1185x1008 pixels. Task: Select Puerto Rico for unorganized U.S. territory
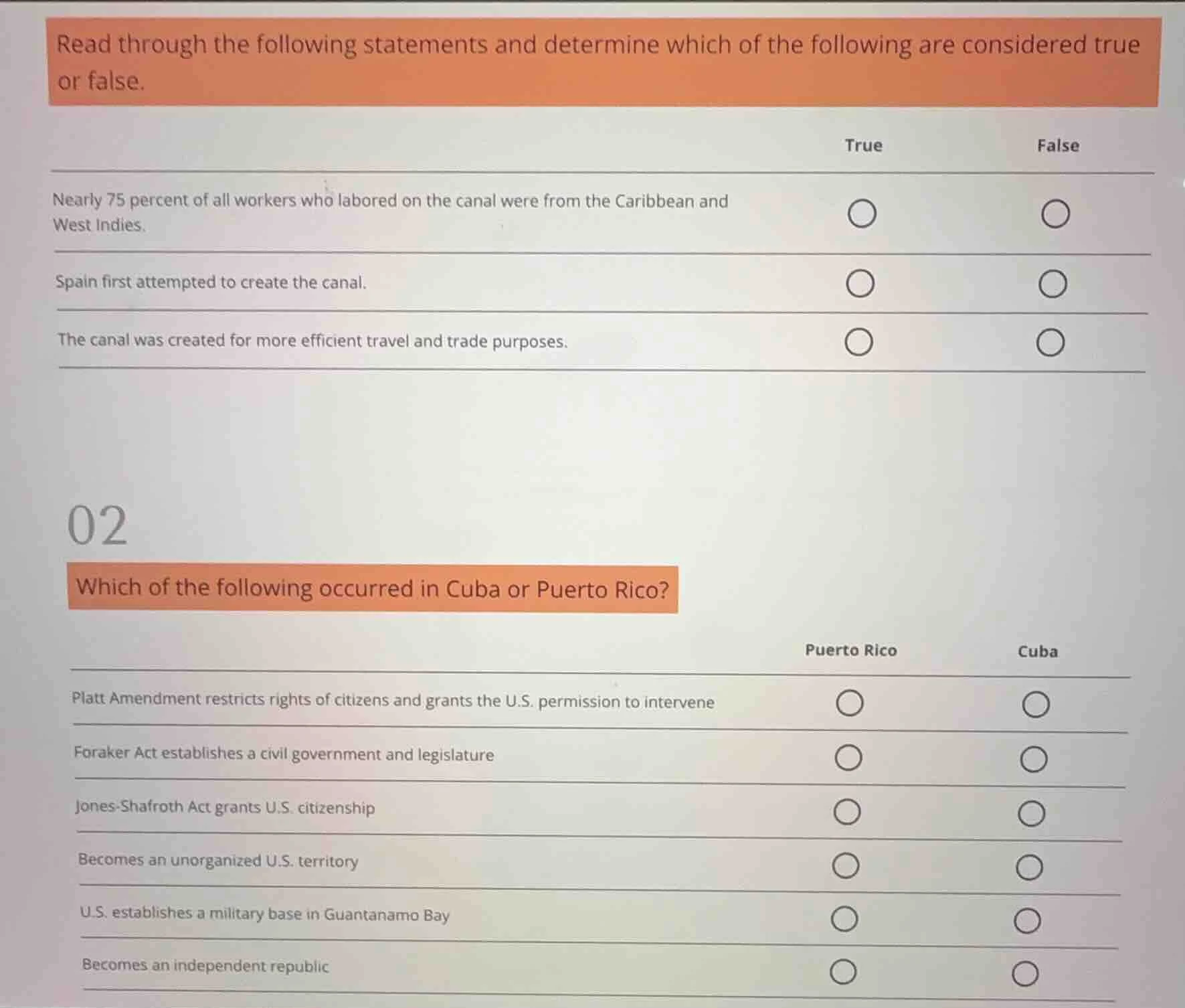(846, 865)
